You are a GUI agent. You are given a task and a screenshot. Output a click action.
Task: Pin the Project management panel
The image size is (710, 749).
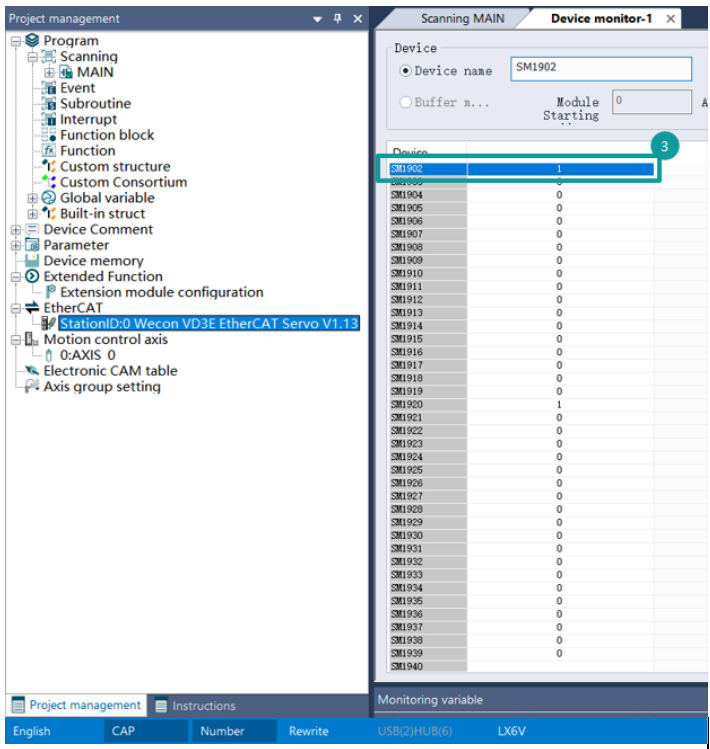click(338, 19)
